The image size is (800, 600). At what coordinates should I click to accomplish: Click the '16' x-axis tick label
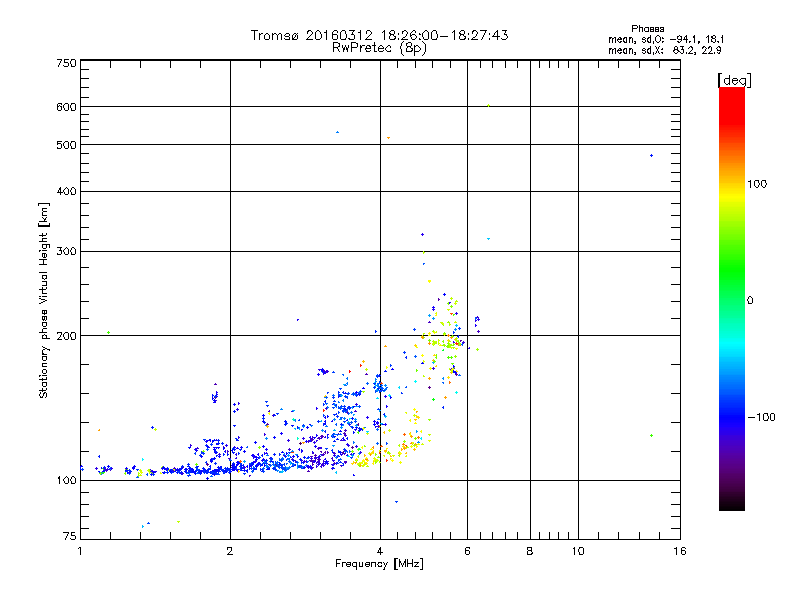coord(679,551)
